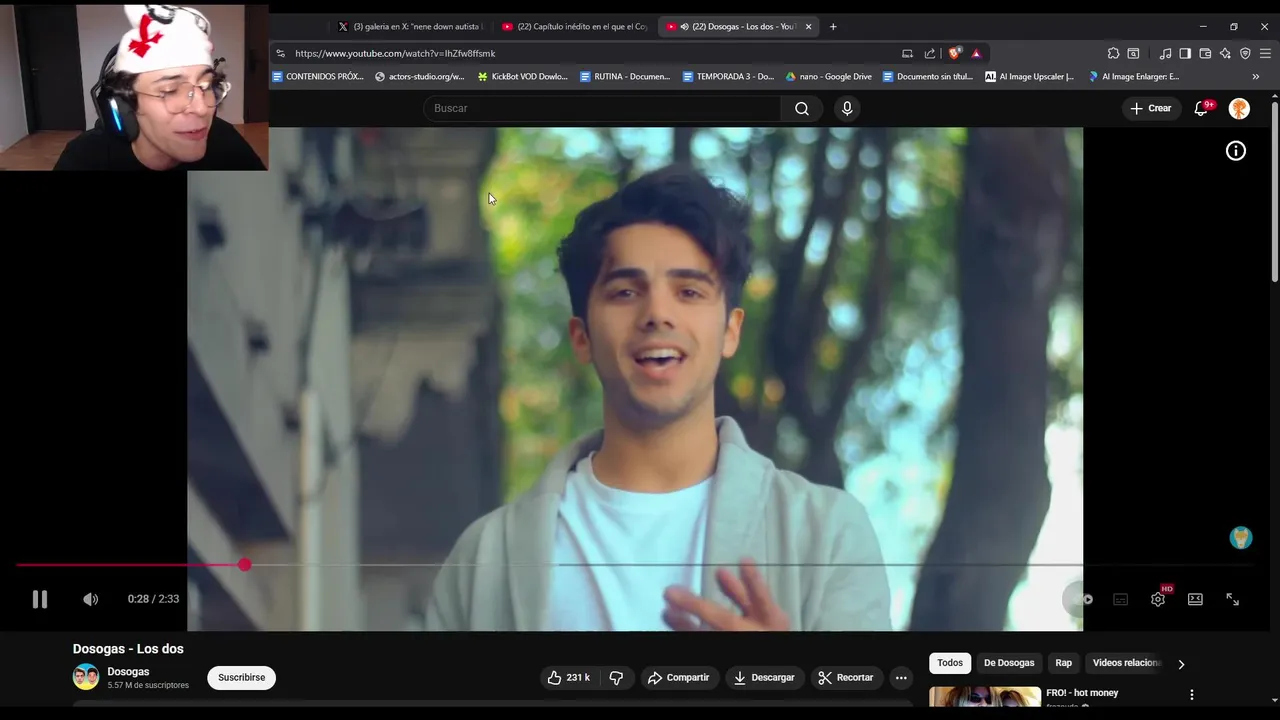Click the magnifying glass search button
The height and width of the screenshot is (720, 1280).
(802, 108)
